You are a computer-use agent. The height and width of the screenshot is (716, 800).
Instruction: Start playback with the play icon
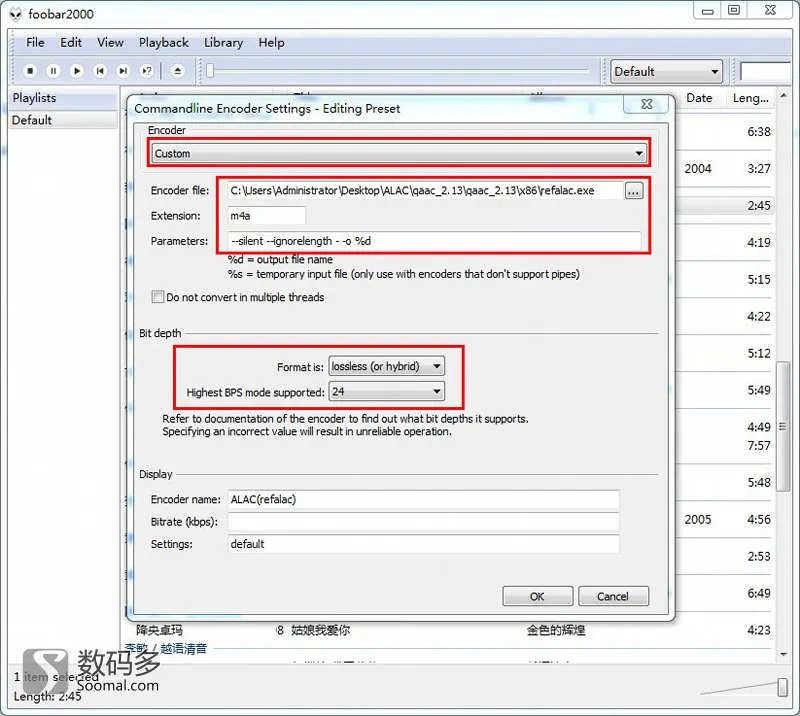pyautogui.click(x=77, y=71)
